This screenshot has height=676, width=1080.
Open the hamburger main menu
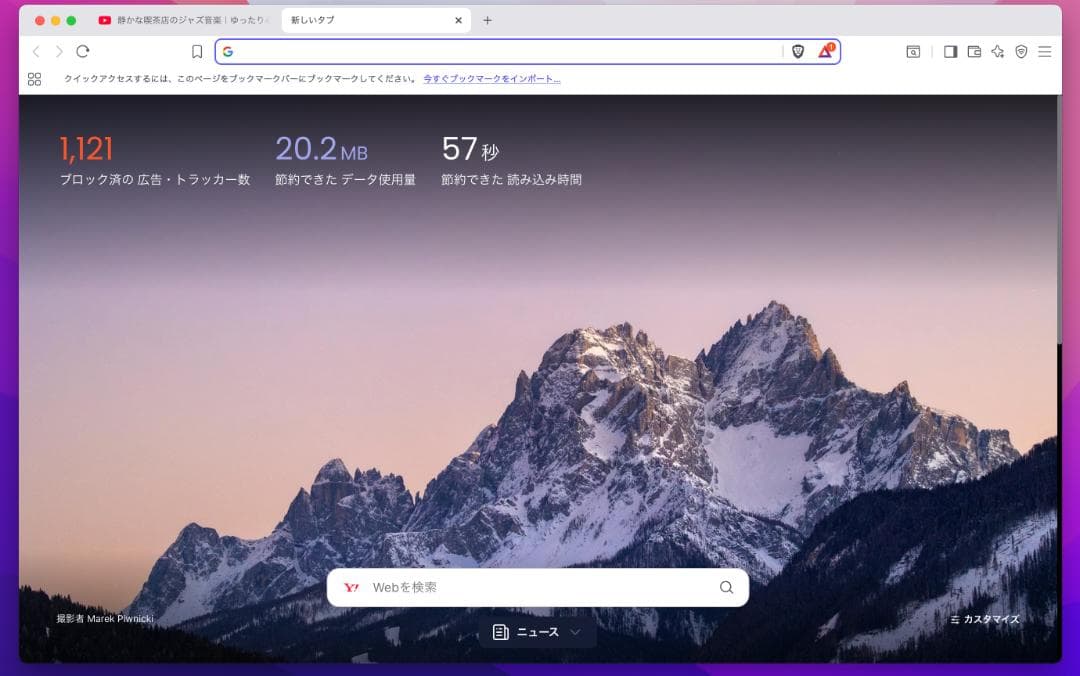pos(1045,52)
